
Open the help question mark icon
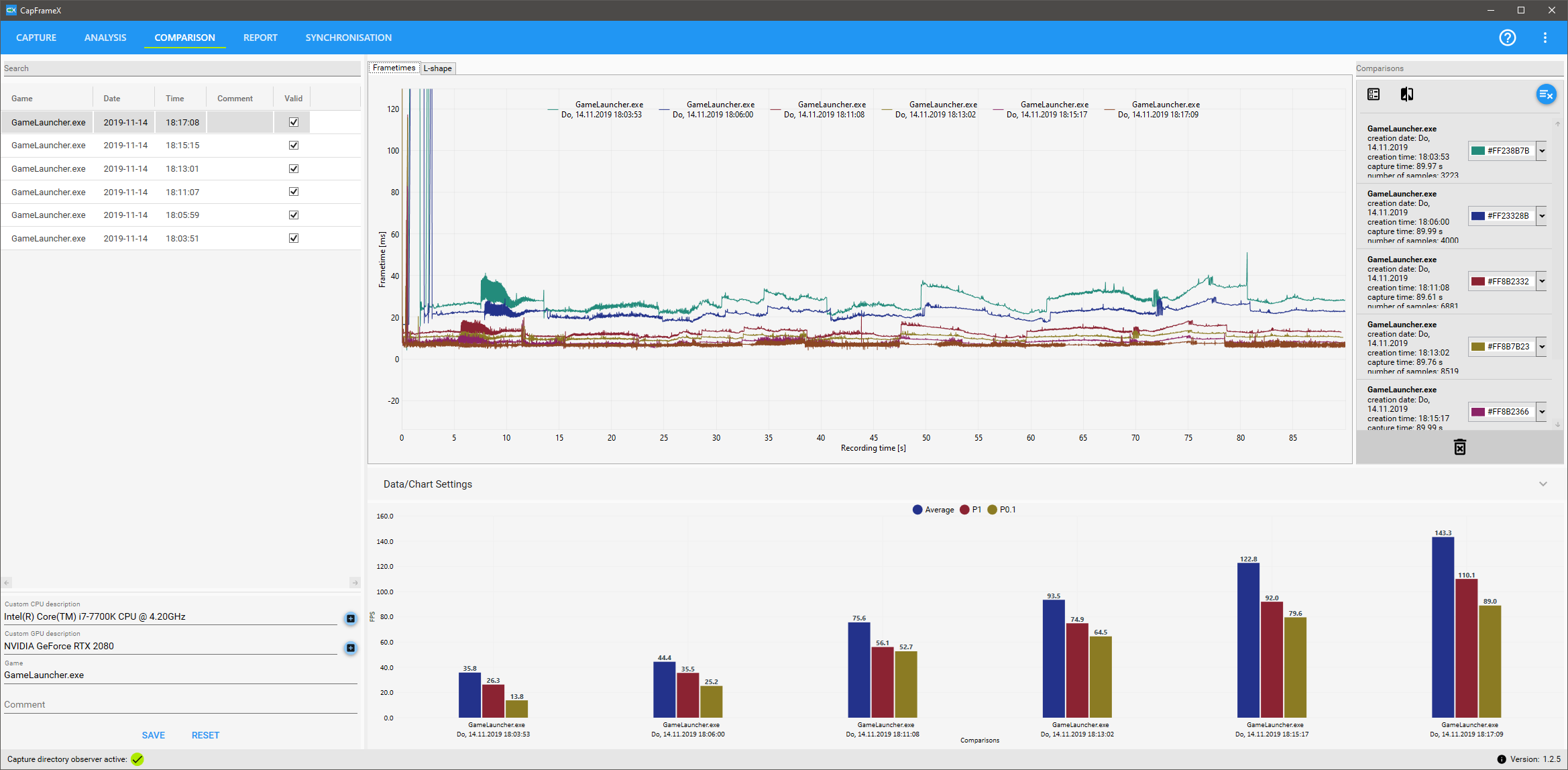(x=1507, y=38)
